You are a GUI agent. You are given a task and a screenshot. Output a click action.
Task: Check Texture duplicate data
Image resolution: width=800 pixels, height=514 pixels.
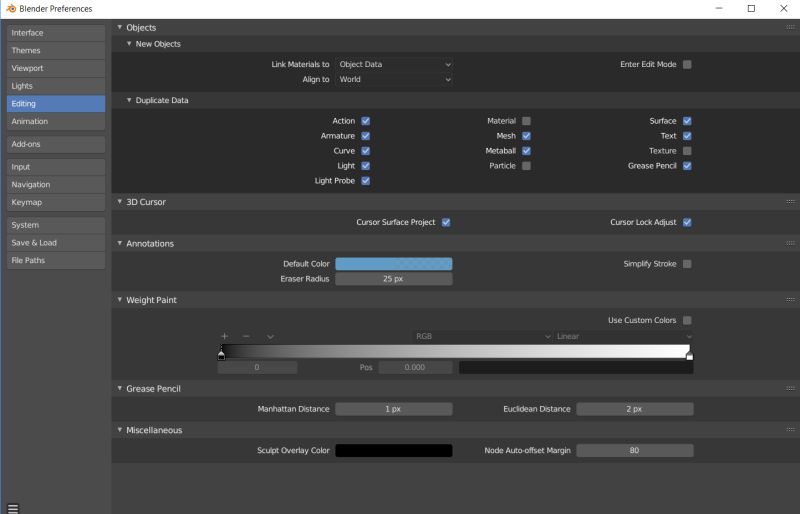pos(687,151)
